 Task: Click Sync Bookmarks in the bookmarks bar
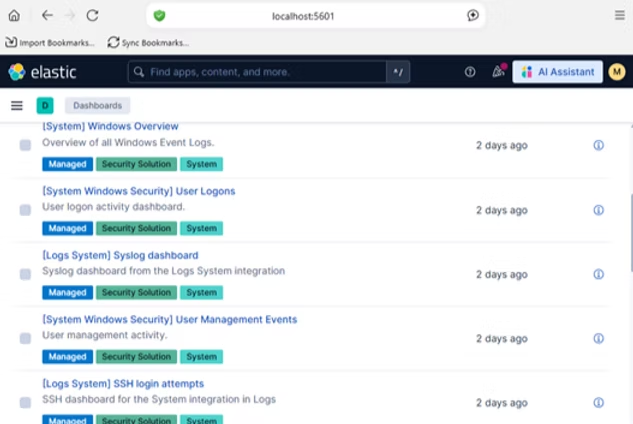tap(148, 42)
